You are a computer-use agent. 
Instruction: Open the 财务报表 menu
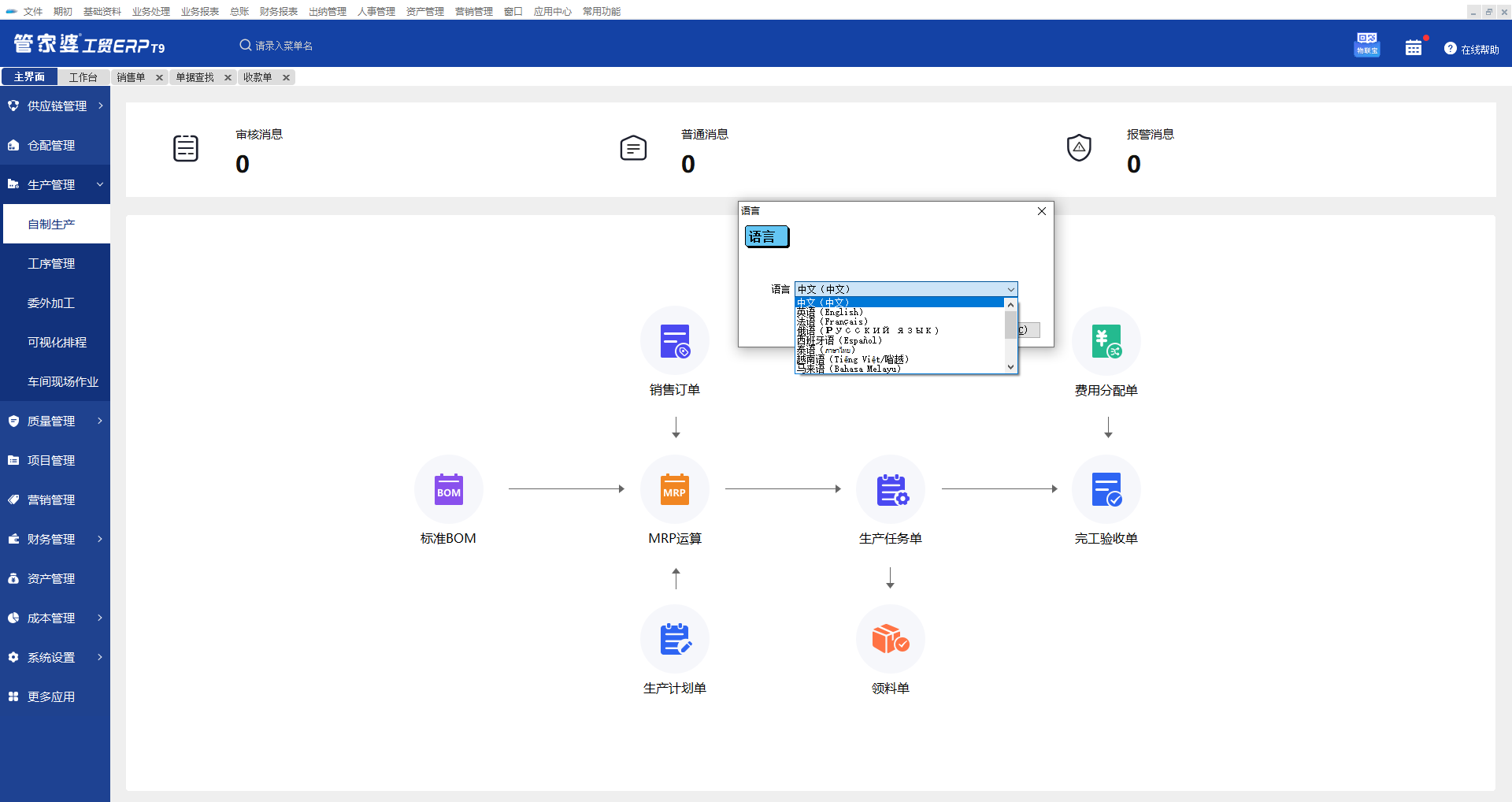(x=279, y=11)
